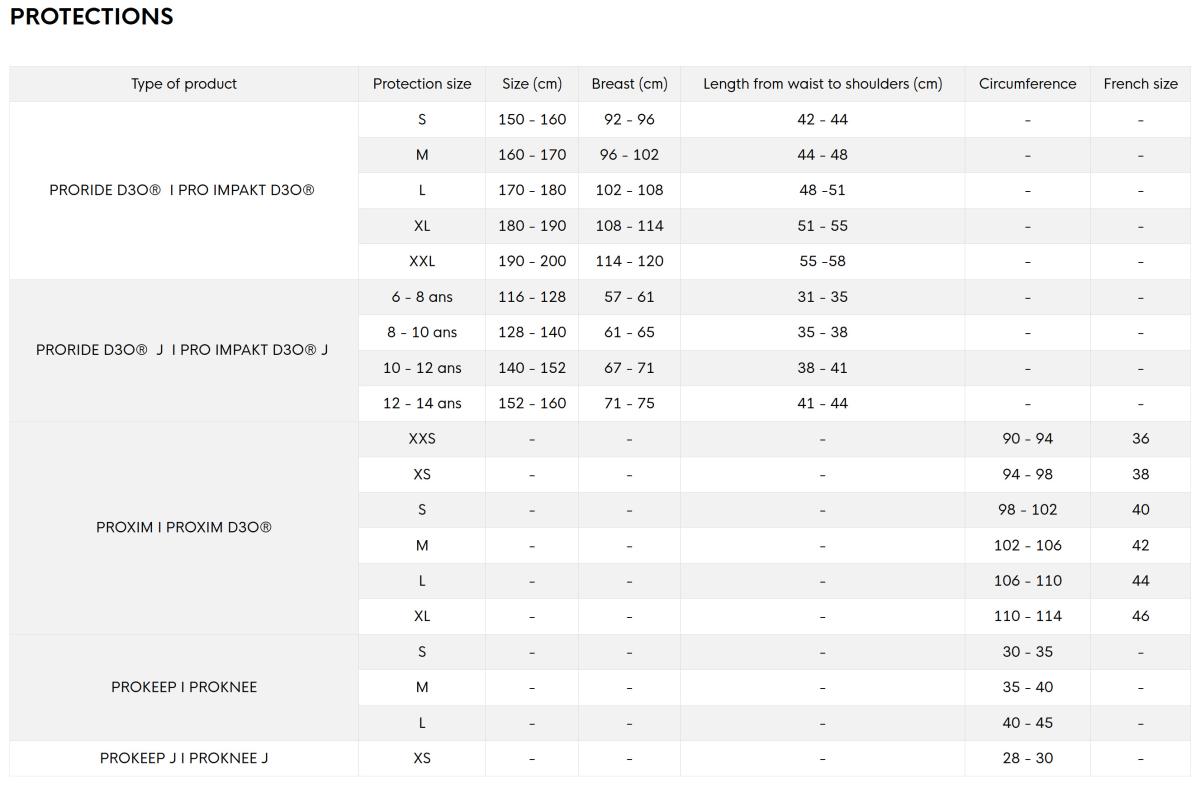Click length value '31 - 35'
Image resolution: width=1200 pixels, height=789 pixels.
click(x=822, y=297)
